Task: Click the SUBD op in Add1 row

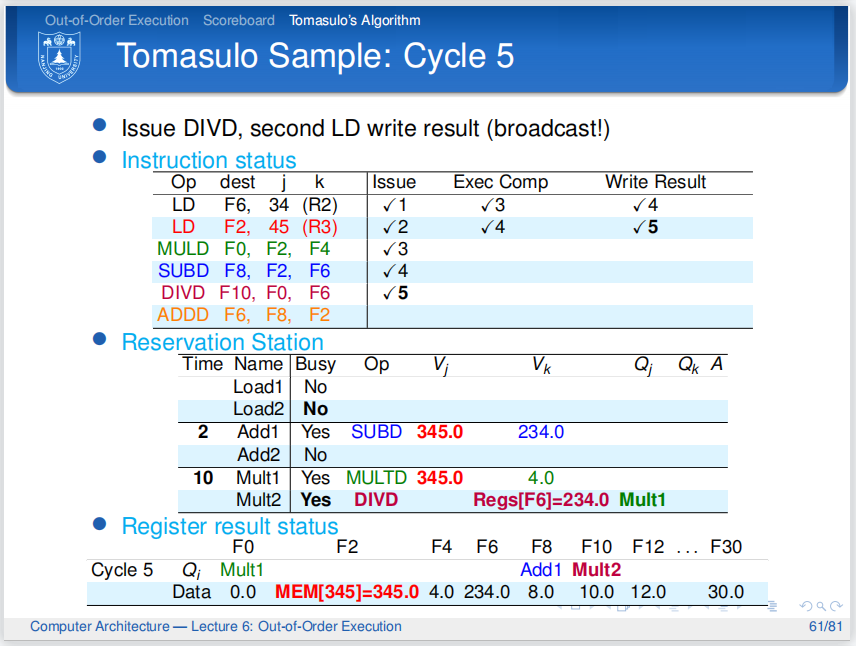Action: (376, 432)
